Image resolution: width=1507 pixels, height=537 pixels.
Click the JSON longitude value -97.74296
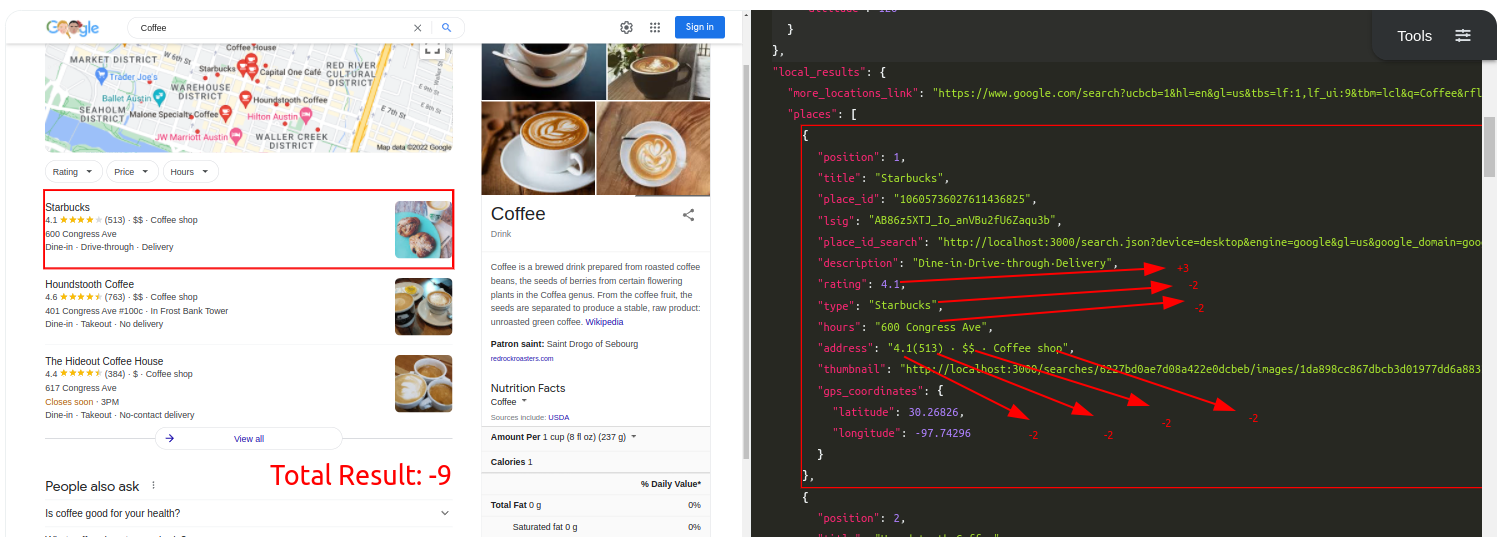coord(943,433)
